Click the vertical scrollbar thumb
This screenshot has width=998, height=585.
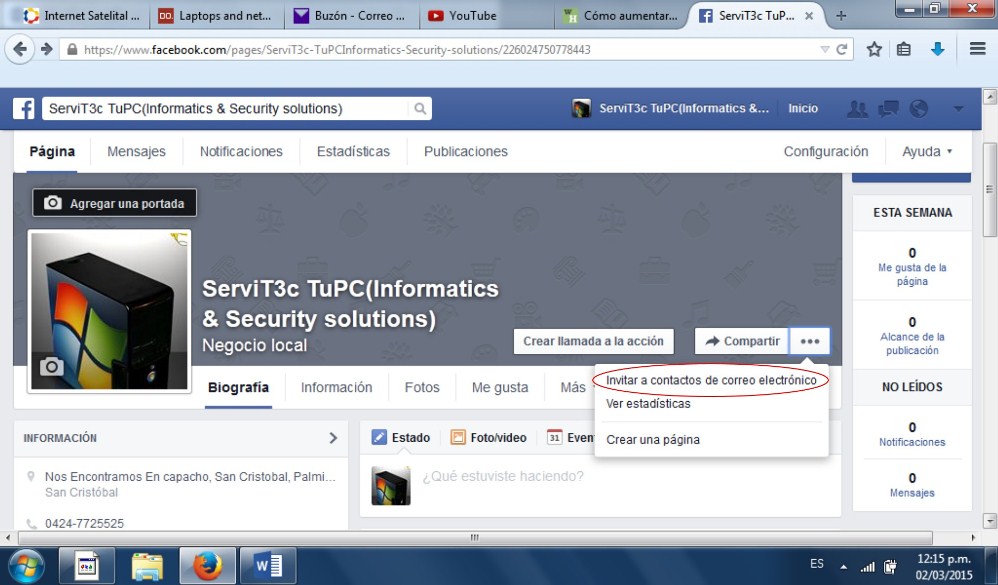pyautogui.click(x=989, y=190)
